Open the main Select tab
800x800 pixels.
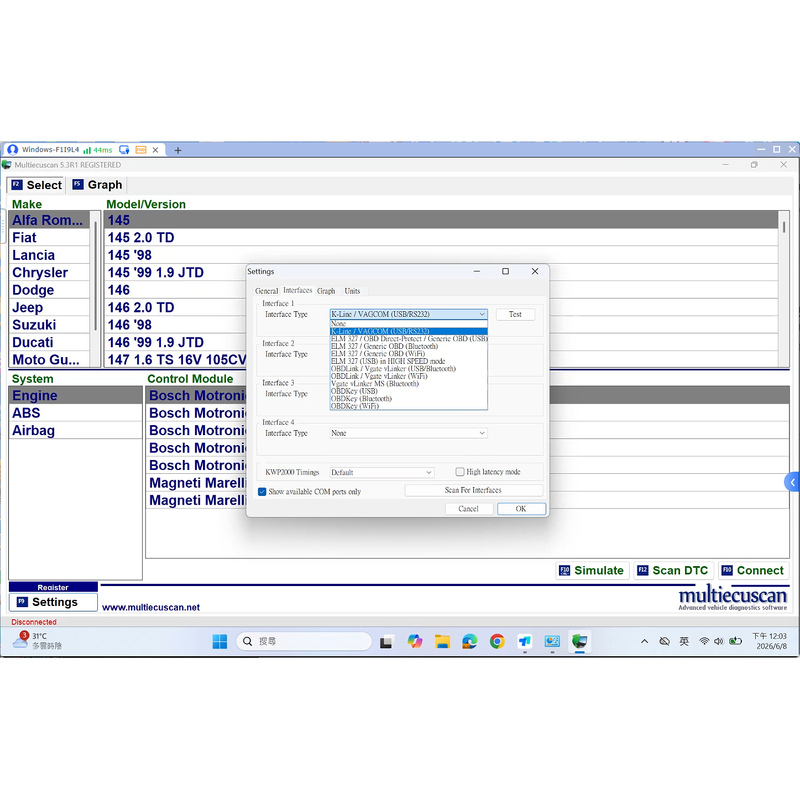(x=37, y=185)
